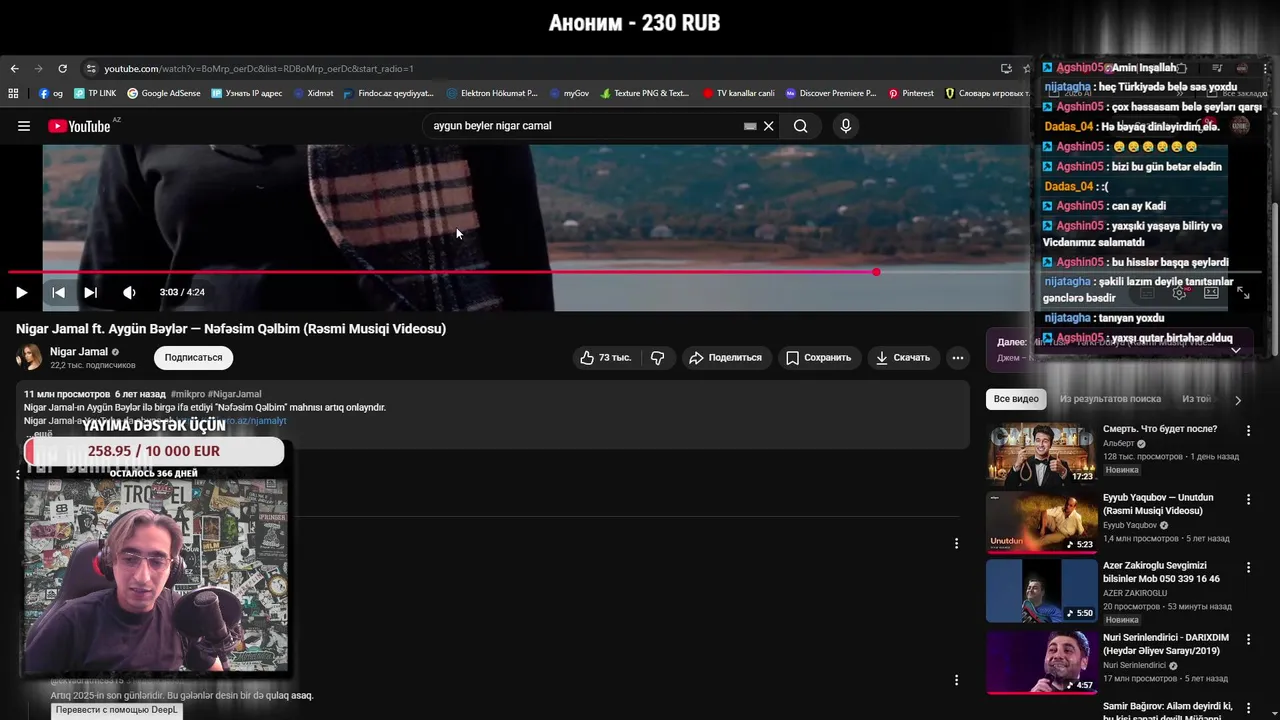
Task: Skip to next video in player
Action: [90, 292]
